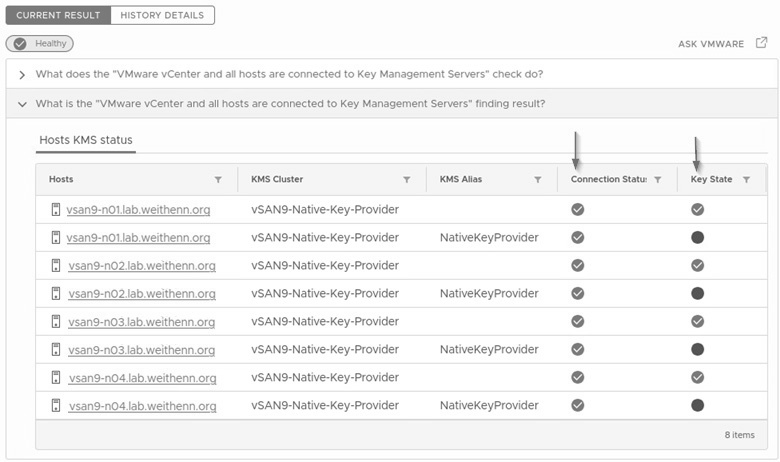Click host icon for vsan9-n01 row without alias
The image size is (780, 462).
(x=56, y=209)
